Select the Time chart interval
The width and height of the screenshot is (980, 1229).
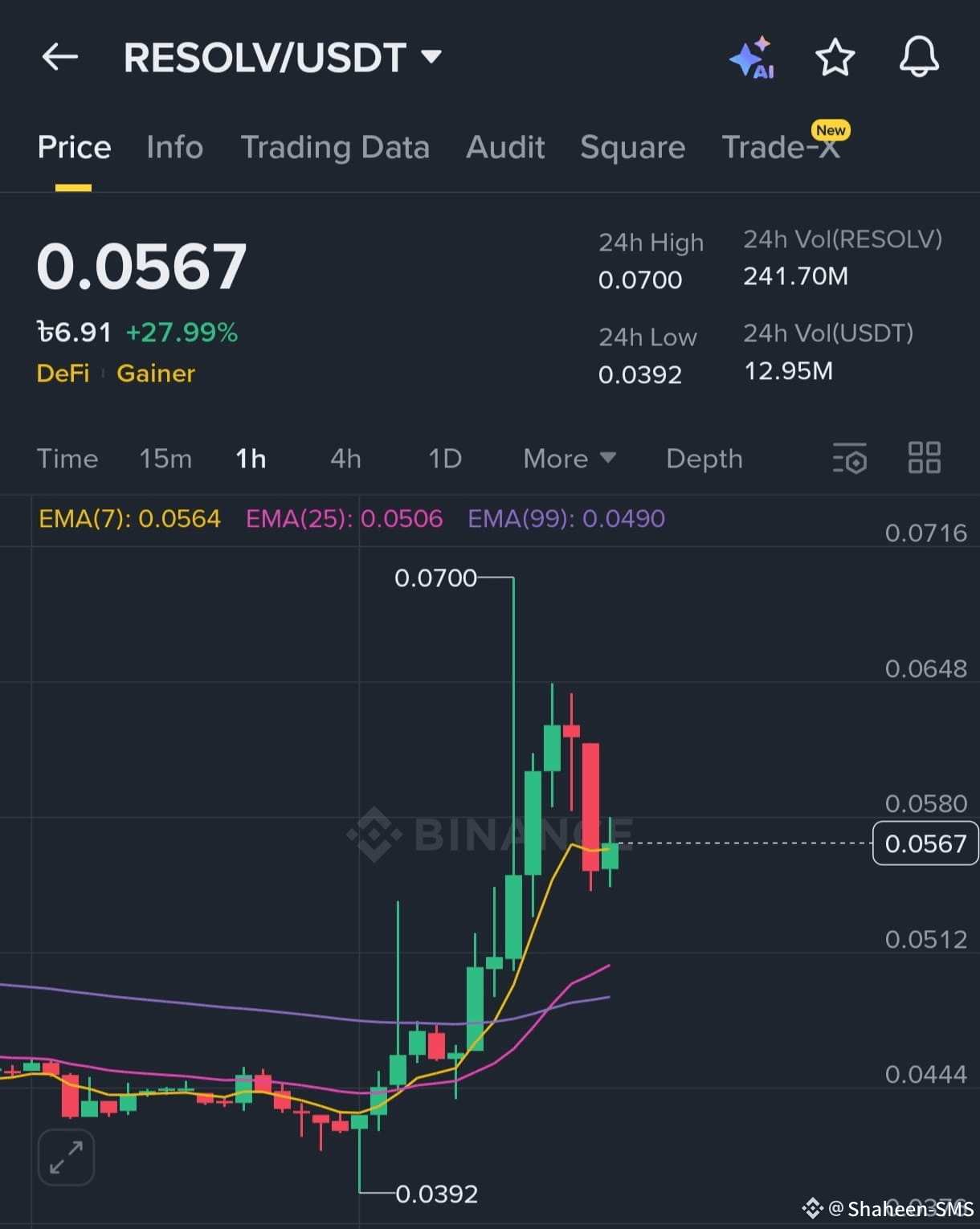point(67,459)
